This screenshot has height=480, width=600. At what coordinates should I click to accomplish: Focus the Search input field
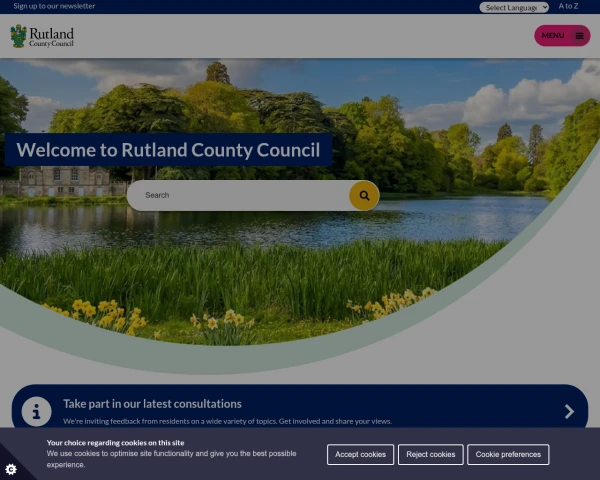[239, 196]
